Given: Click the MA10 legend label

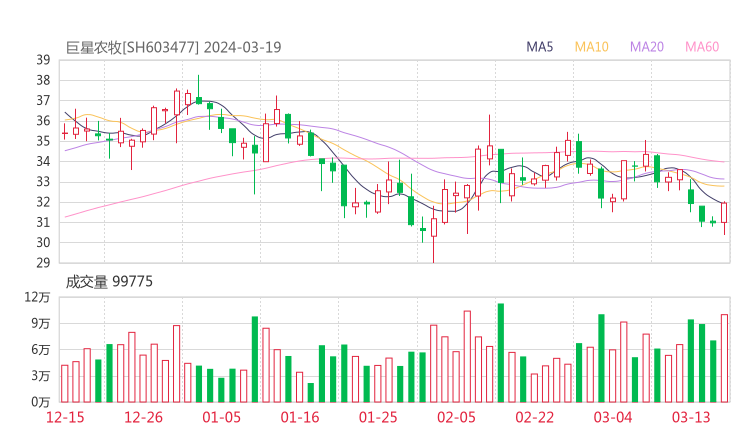Looking at the screenshot, I should pyautogui.click(x=591, y=47).
